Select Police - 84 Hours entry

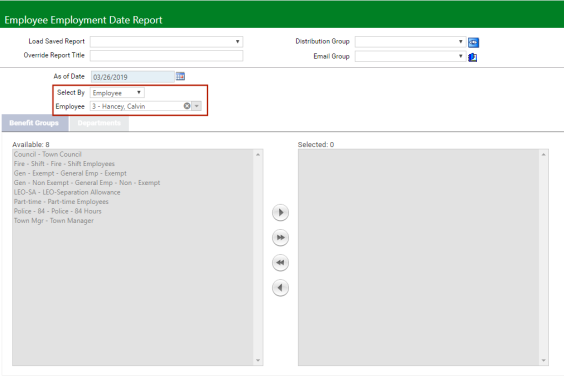coord(58,211)
